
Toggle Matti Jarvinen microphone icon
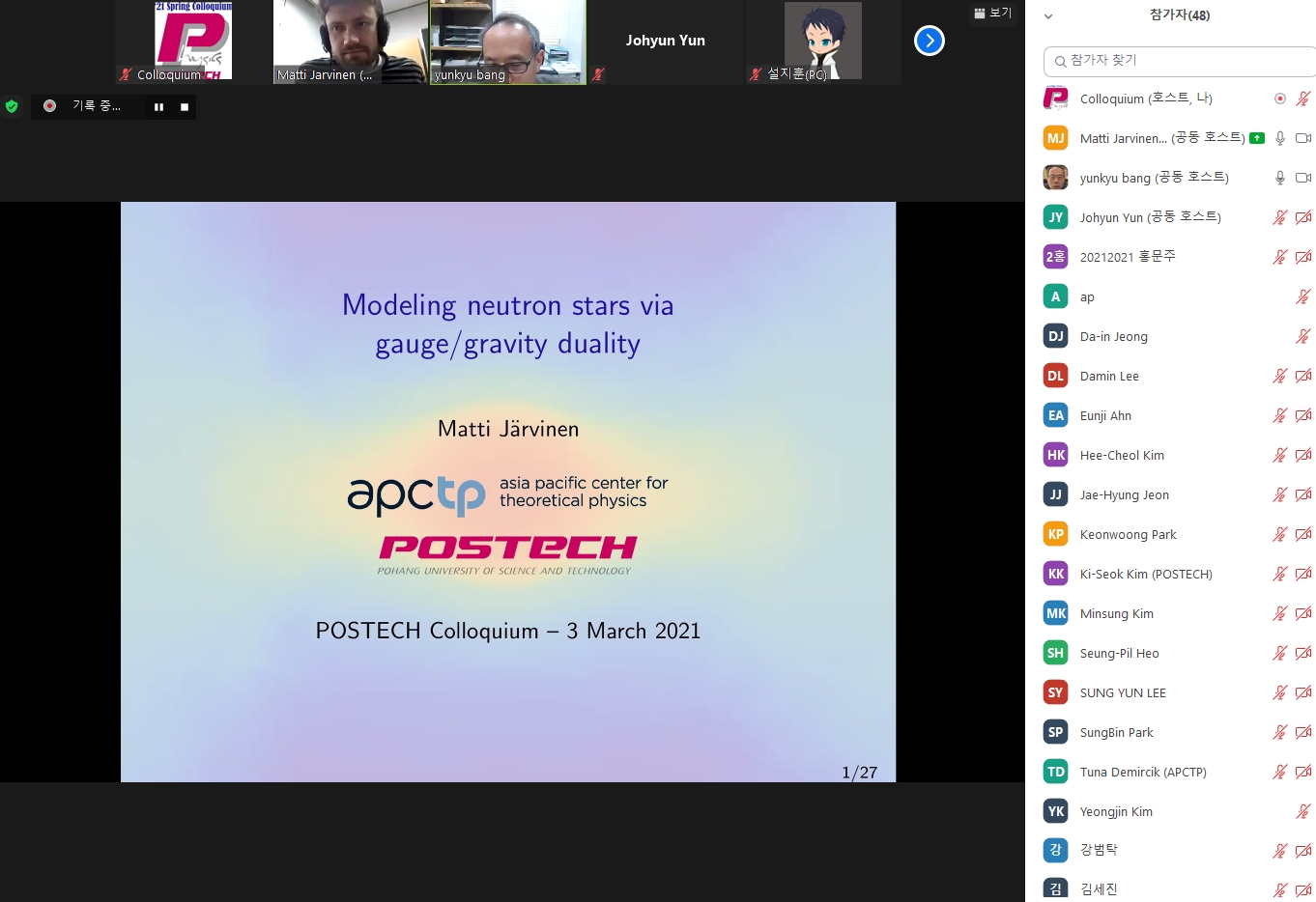tap(1280, 138)
